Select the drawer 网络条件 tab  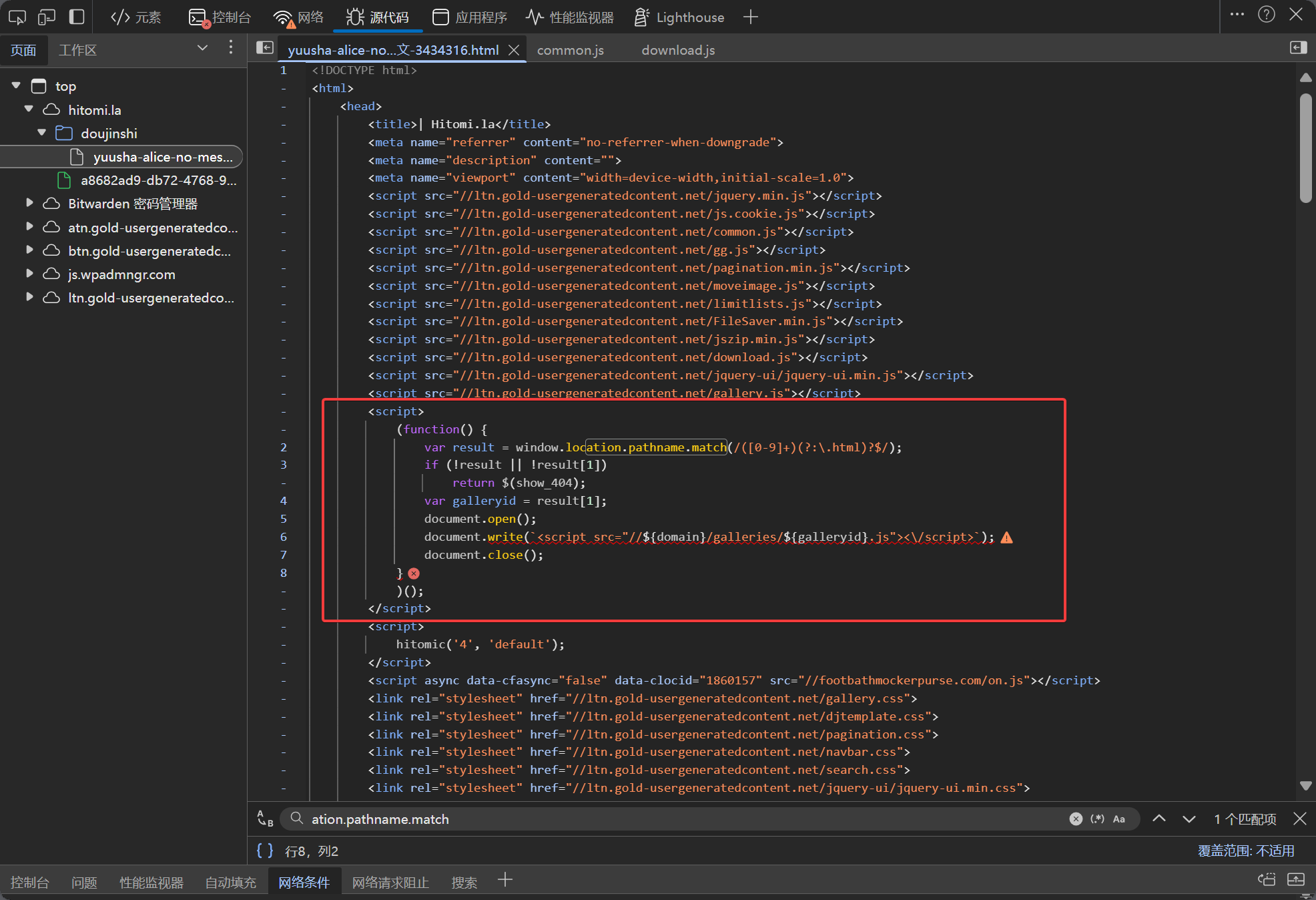(x=304, y=883)
